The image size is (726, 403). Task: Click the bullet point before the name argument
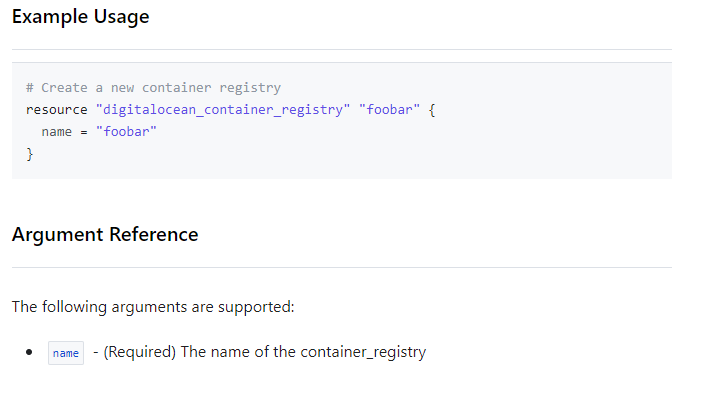[x=29, y=353]
